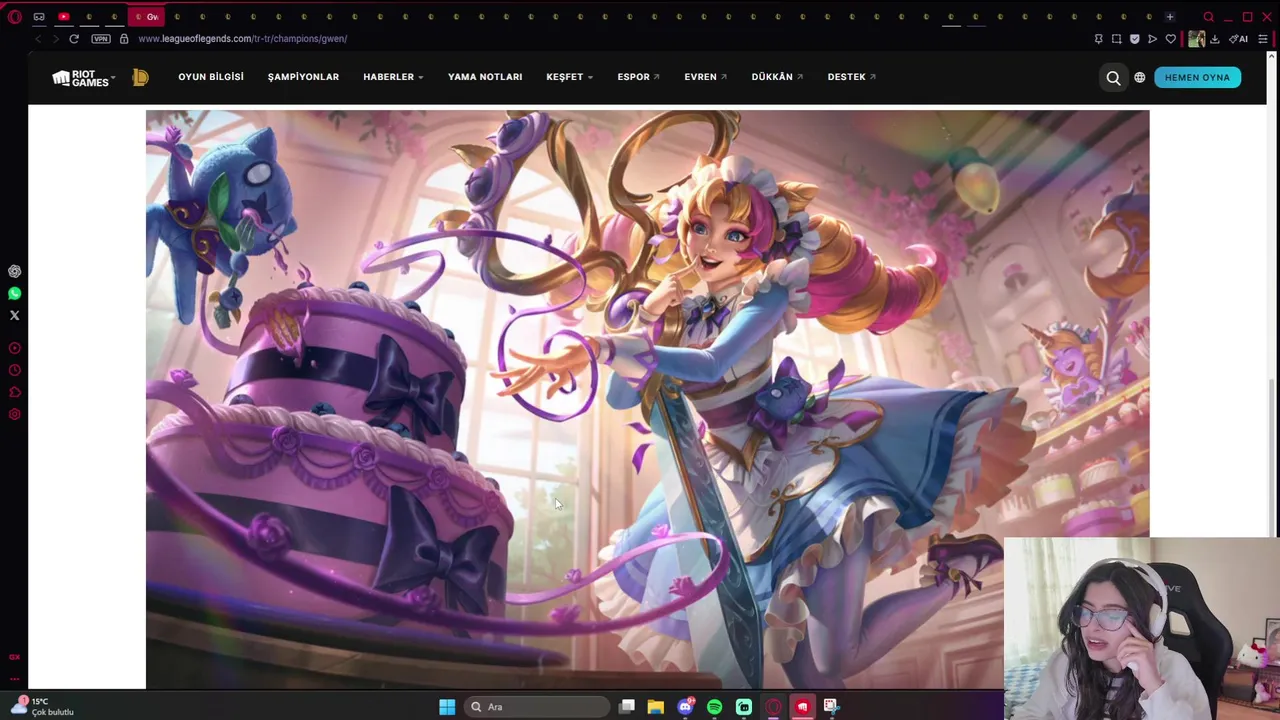This screenshot has height=720, width=1280.
Task: Open the Opera main menu icon
Action: pyautogui.click(x=14, y=17)
